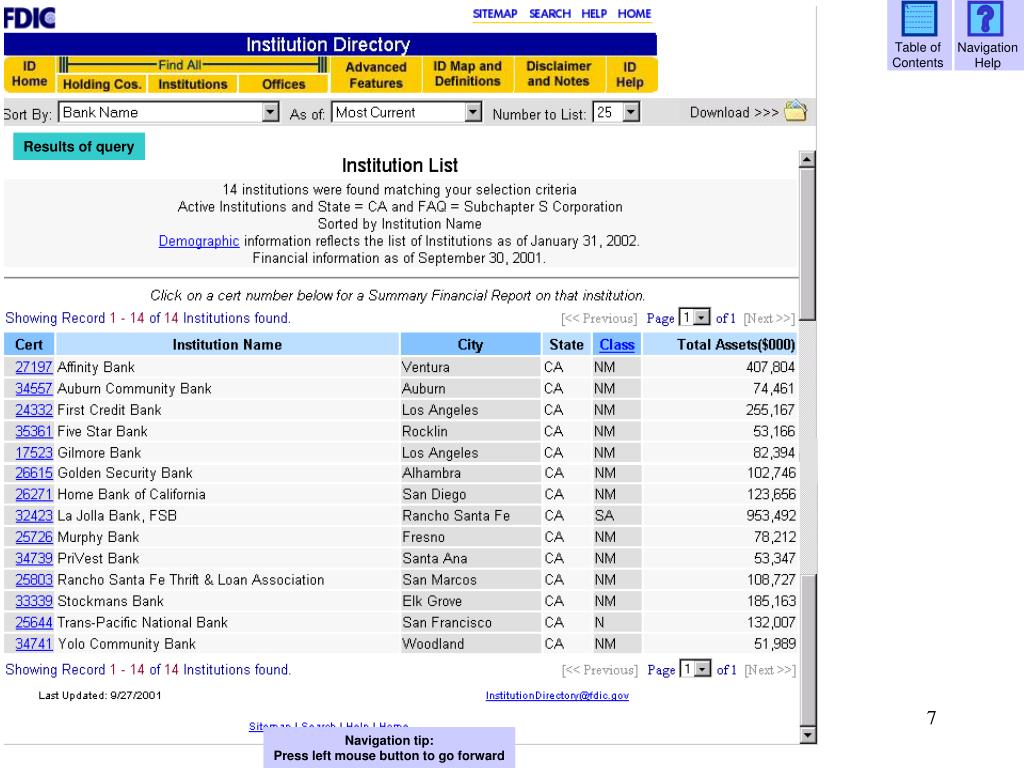1024x768 pixels.
Task: Open cert 34741 for Yolo Community Bank
Action: click(x=33, y=644)
